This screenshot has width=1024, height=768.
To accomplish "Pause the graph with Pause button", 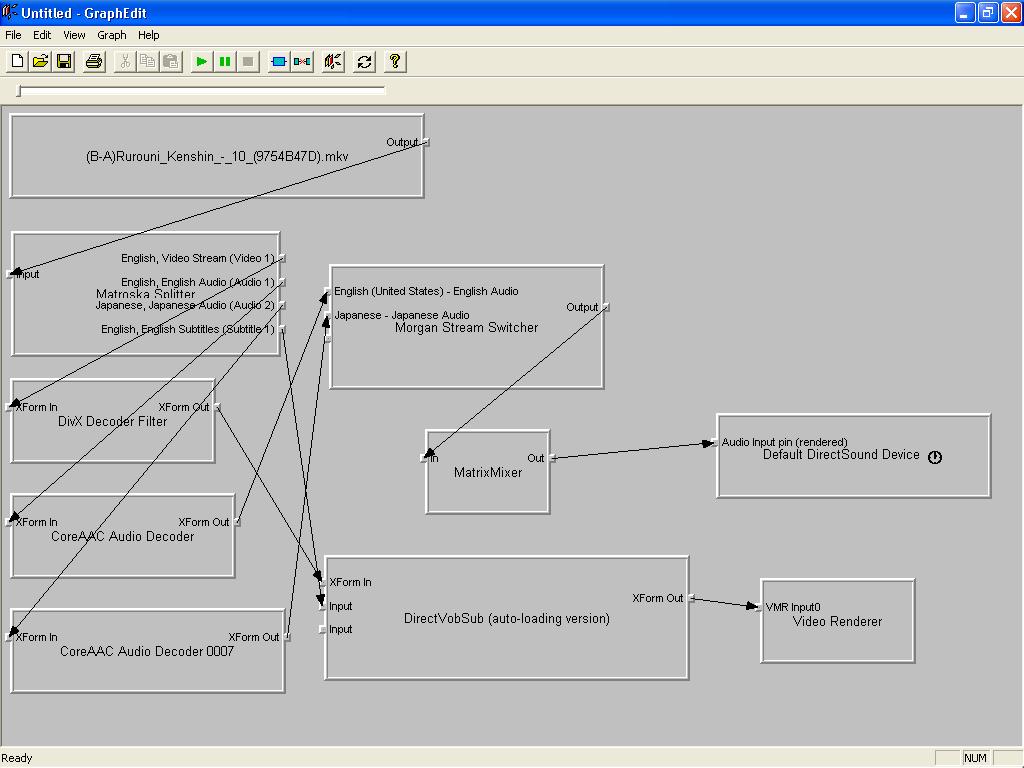I will pyautogui.click(x=225, y=61).
